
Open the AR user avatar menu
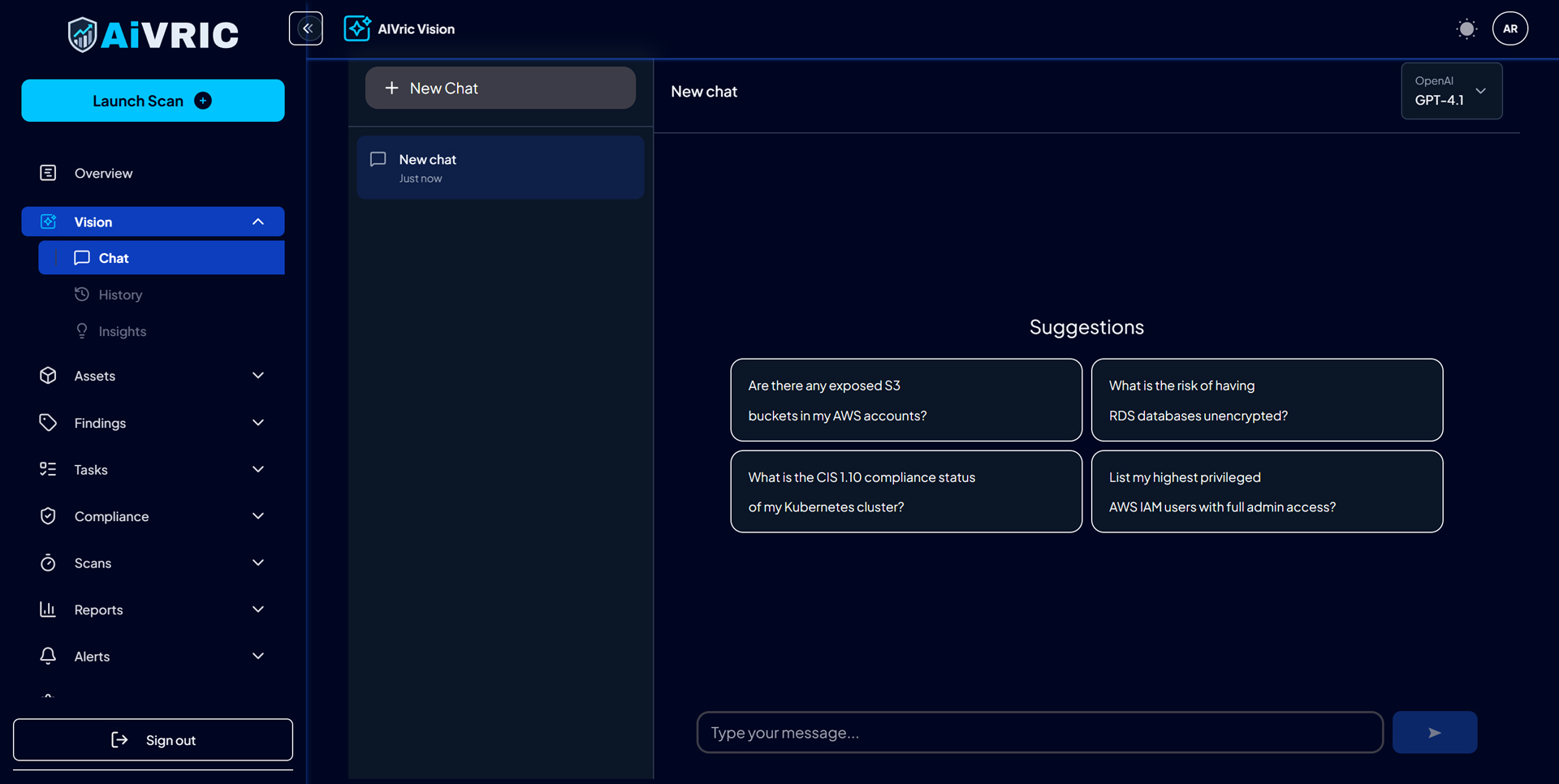[1510, 28]
